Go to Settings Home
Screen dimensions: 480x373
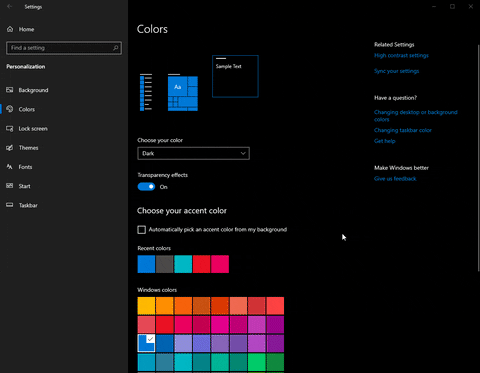coord(64,29)
